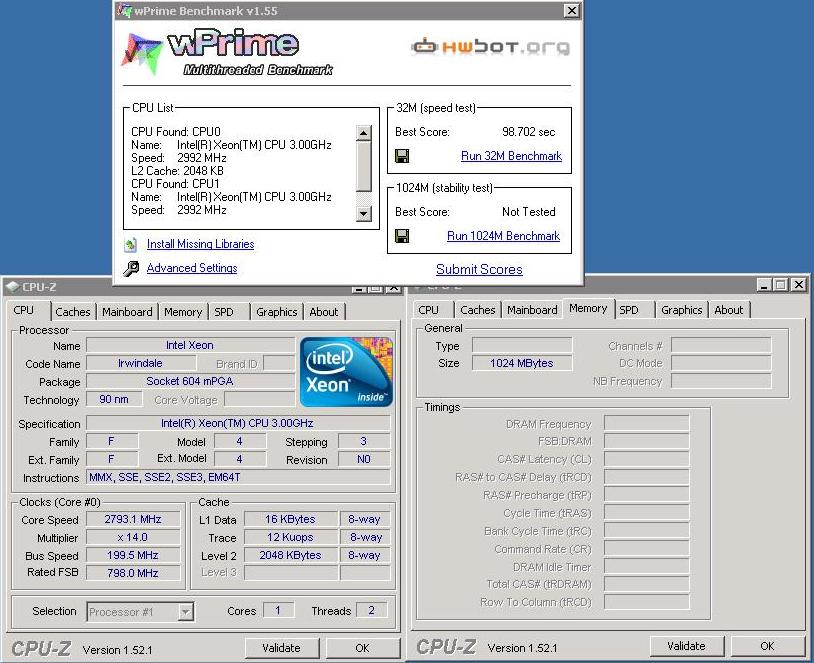This screenshot has height=663, width=814.
Task: Click 1024M Best Score Not Tested text
Action: click(528, 212)
